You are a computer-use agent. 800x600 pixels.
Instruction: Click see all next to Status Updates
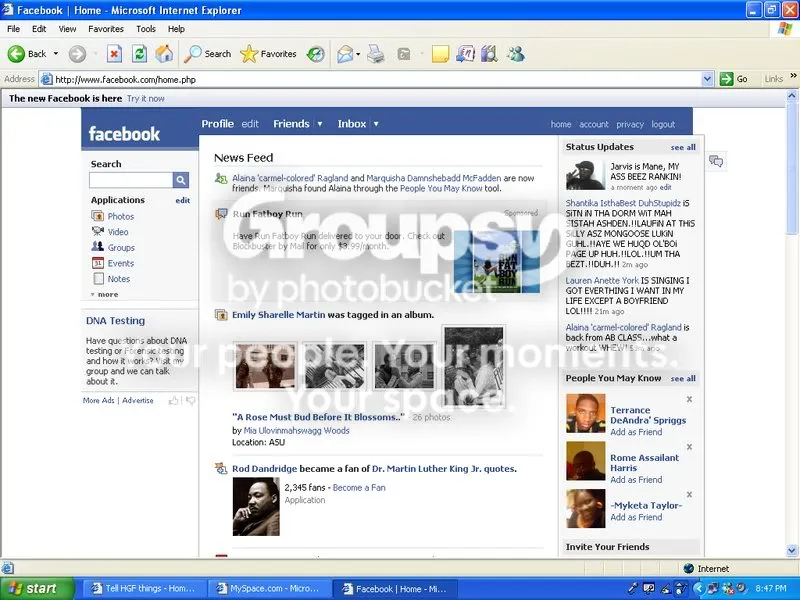tap(683, 147)
